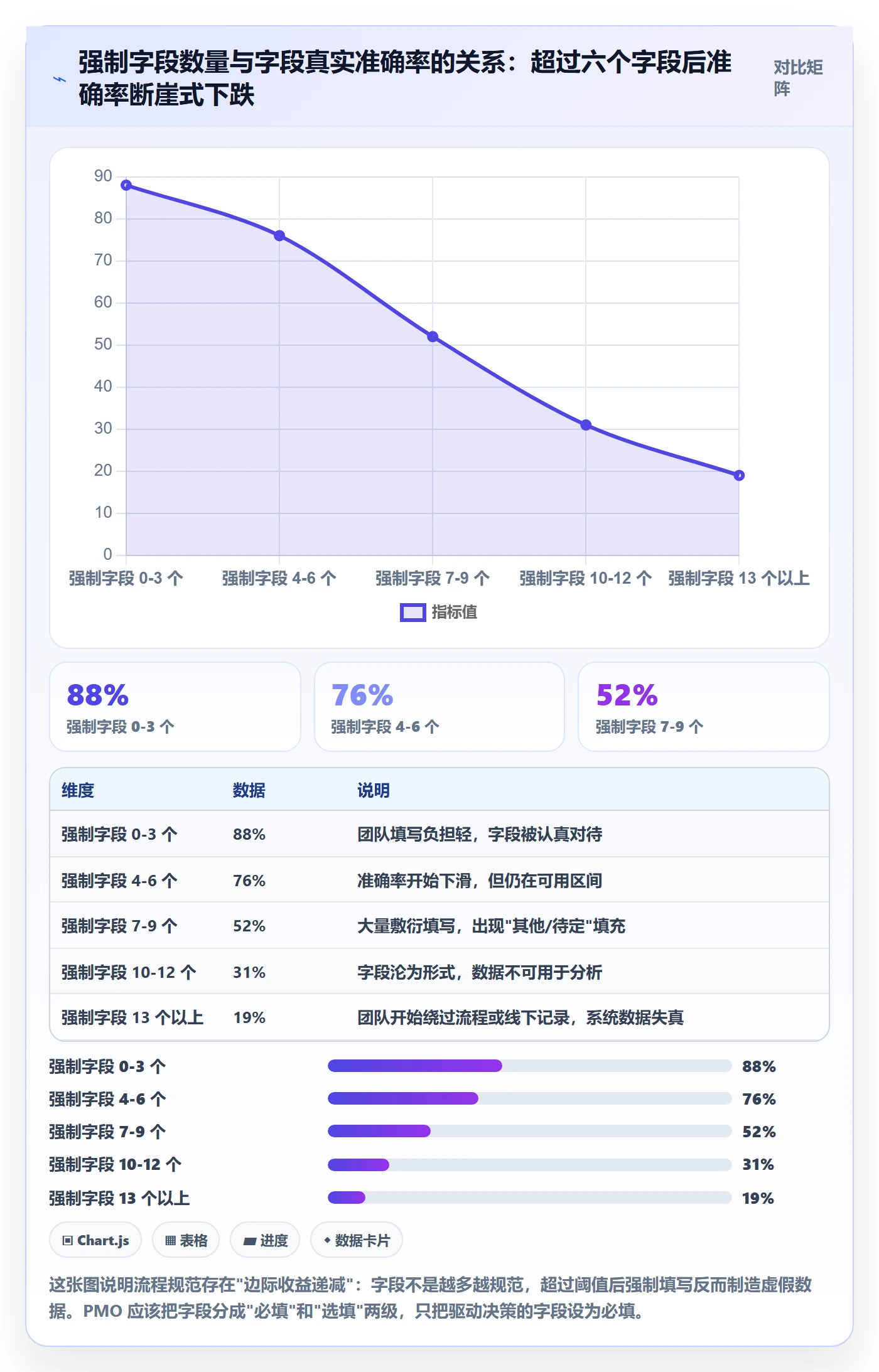Click the 88% progress bar
The width and height of the screenshot is (879, 1372).
[530, 1066]
